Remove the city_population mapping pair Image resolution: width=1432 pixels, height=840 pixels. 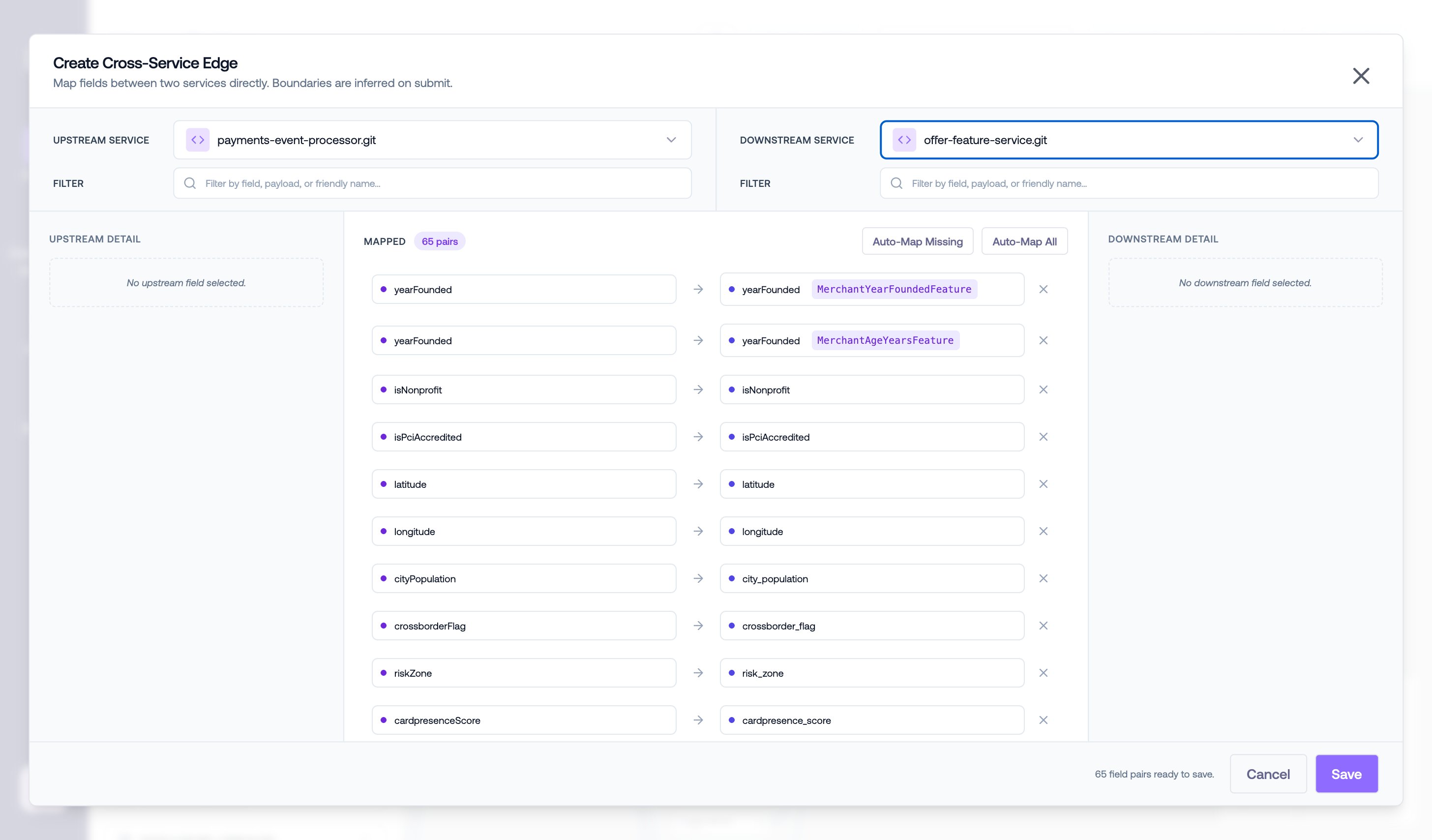click(x=1043, y=578)
